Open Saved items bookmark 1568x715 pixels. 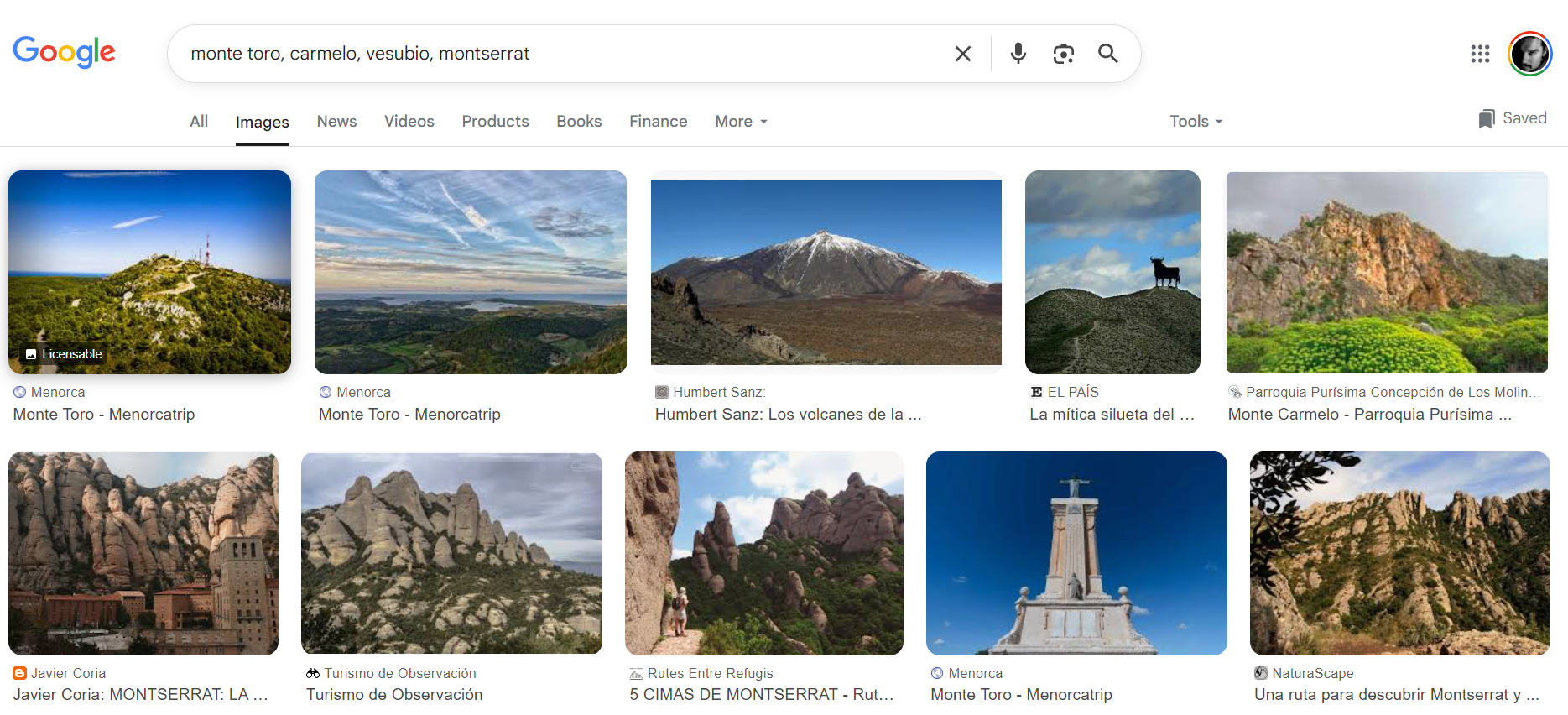pos(1513,118)
